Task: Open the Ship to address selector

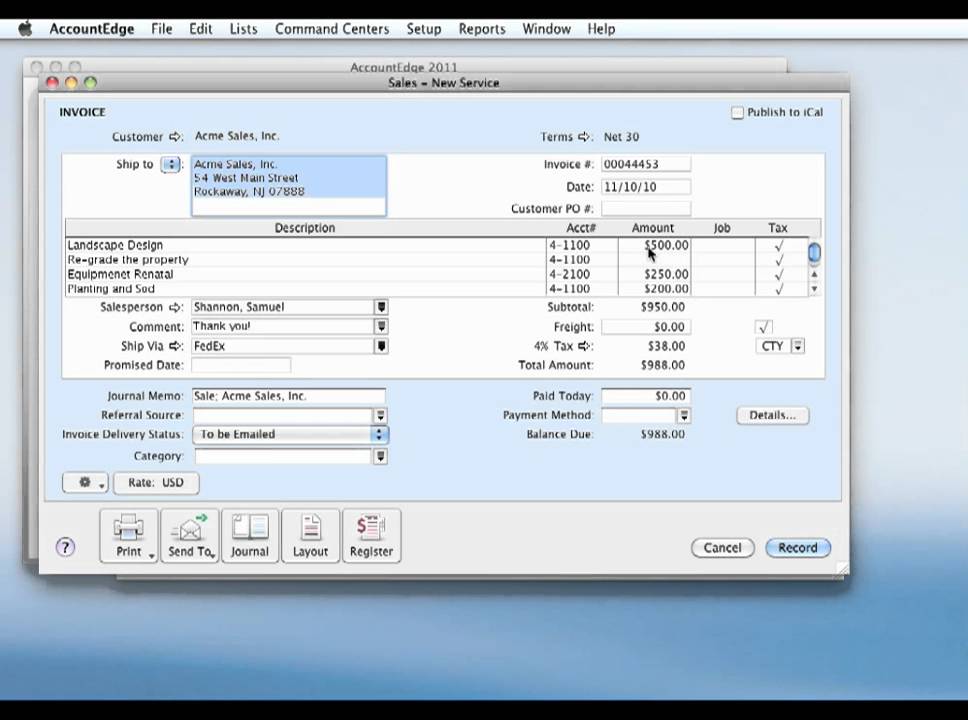Action: pyautogui.click(x=170, y=164)
